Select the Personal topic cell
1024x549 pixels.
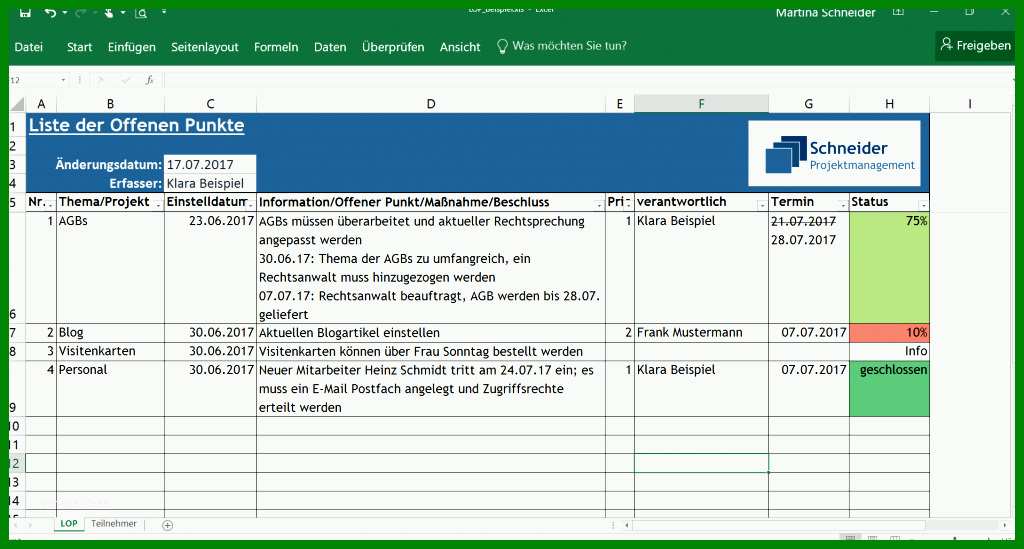point(110,388)
